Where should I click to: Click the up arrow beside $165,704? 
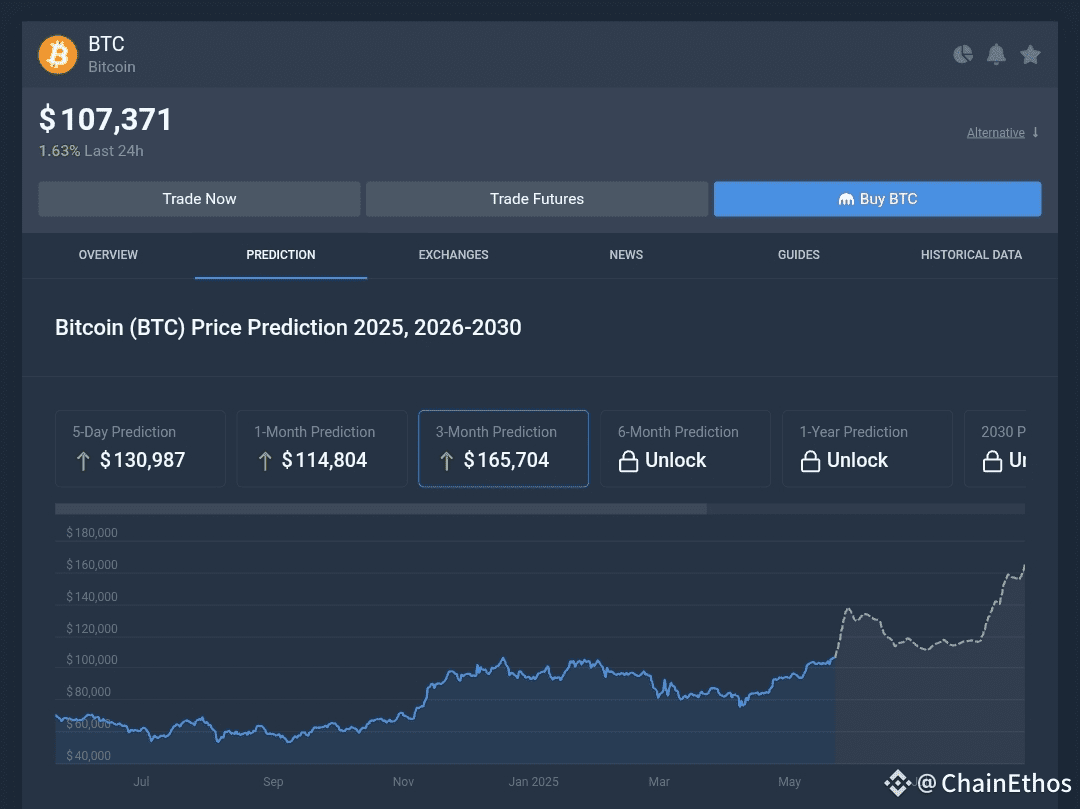446,461
